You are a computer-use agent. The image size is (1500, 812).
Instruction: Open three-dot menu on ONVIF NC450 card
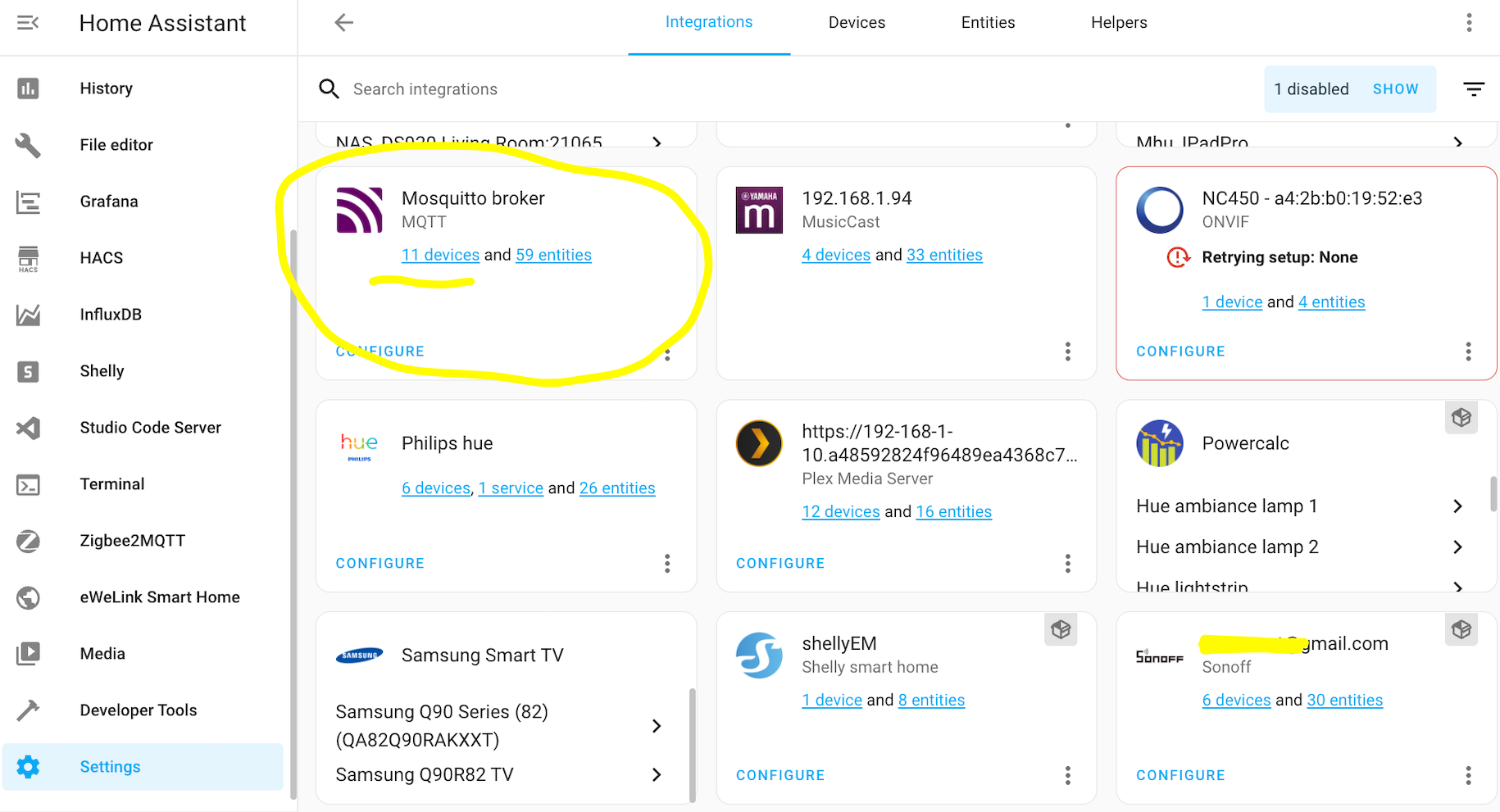[x=1467, y=352]
